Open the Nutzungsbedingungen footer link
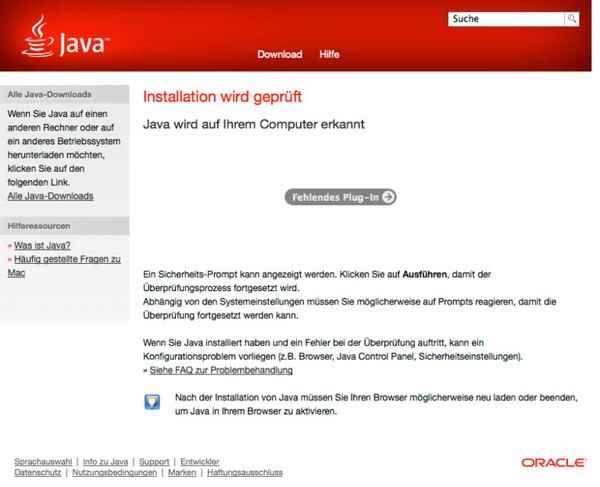 114,472
